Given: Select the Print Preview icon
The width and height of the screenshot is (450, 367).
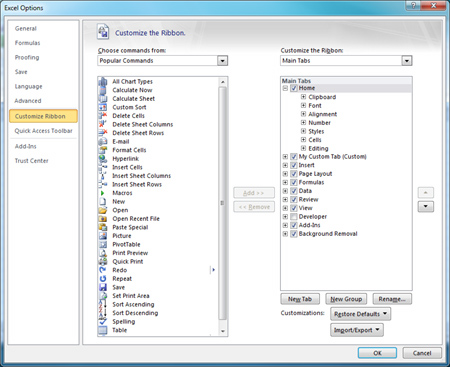Looking at the screenshot, I should (x=103, y=253).
